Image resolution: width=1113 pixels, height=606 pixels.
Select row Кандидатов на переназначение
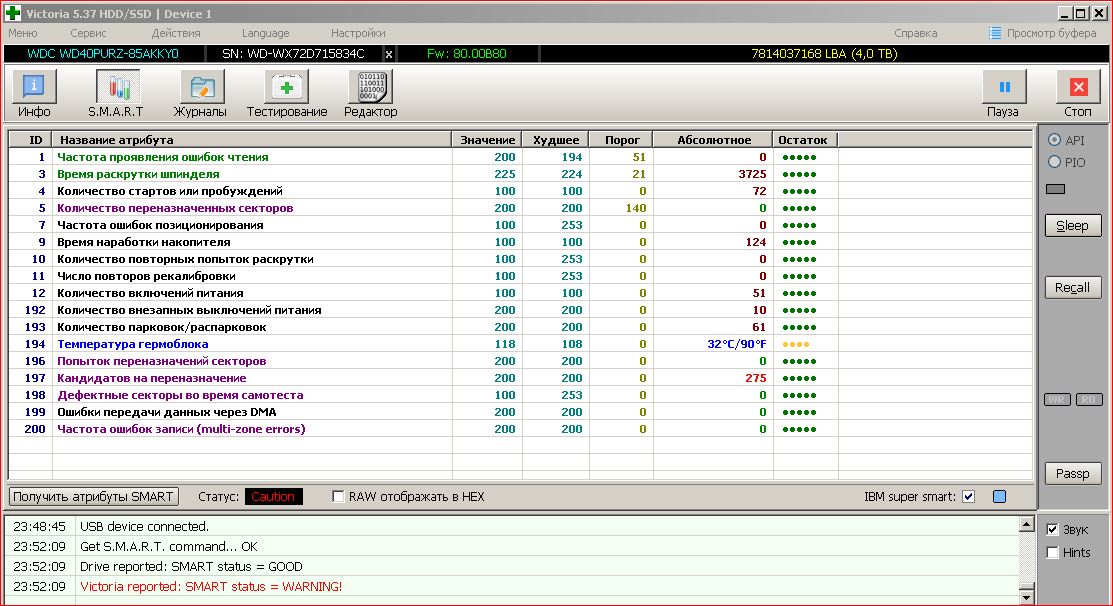(x=520, y=378)
